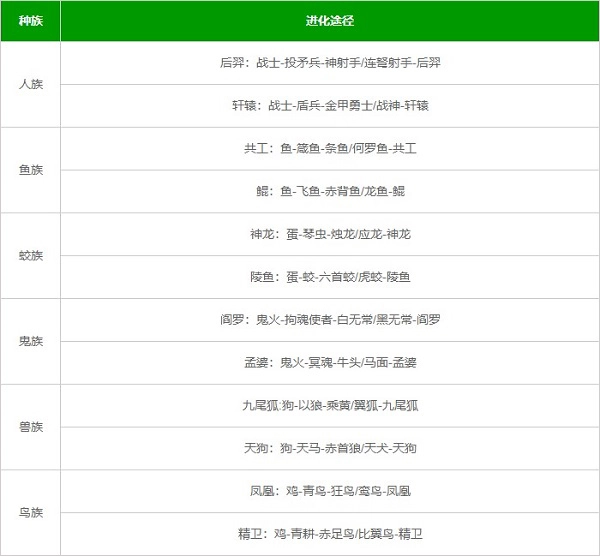Click the 后羿 evolution path row
The height and width of the screenshot is (556, 600).
(x=329, y=62)
